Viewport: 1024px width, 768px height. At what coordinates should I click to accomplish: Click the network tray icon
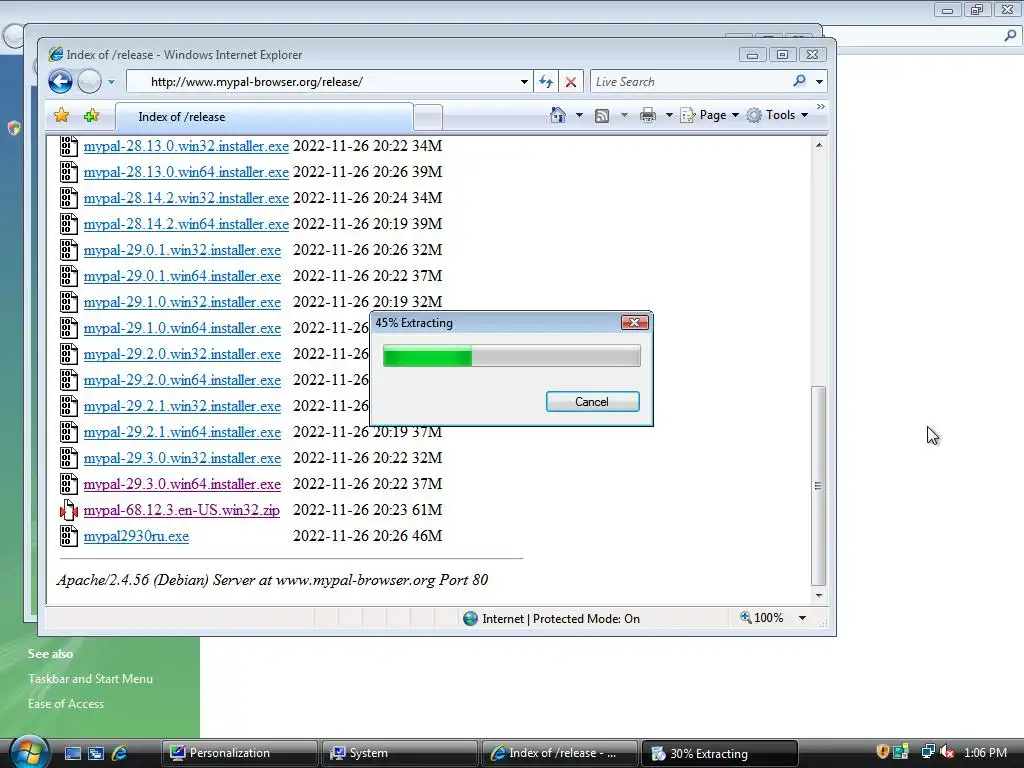(927, 752)
